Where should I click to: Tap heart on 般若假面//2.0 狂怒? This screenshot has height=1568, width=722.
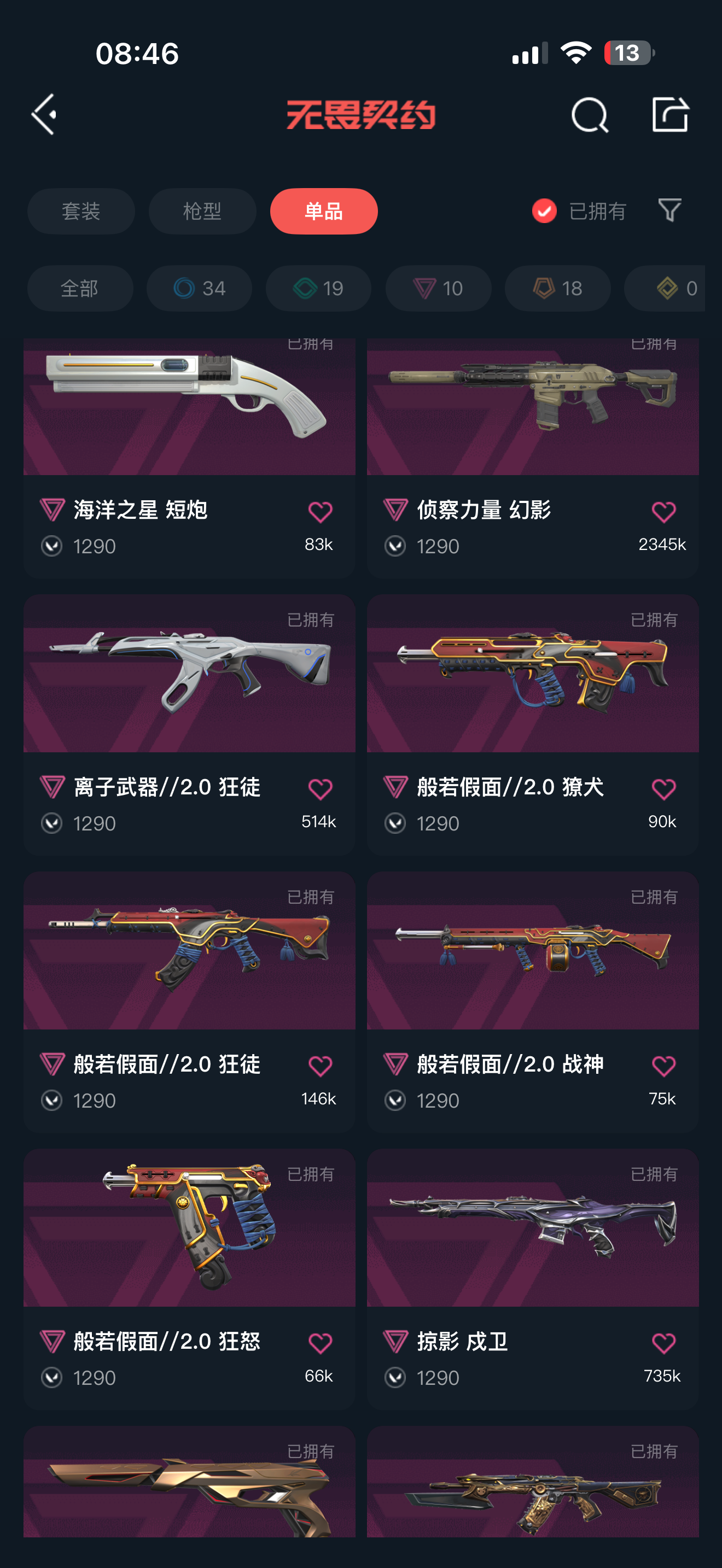(x=320, y=1343)
